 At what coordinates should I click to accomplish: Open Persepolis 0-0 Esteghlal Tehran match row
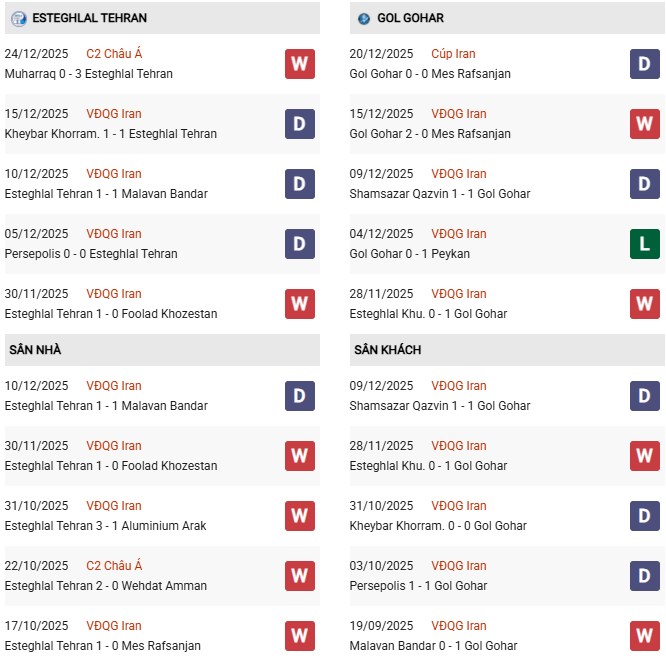pos(91,254)
